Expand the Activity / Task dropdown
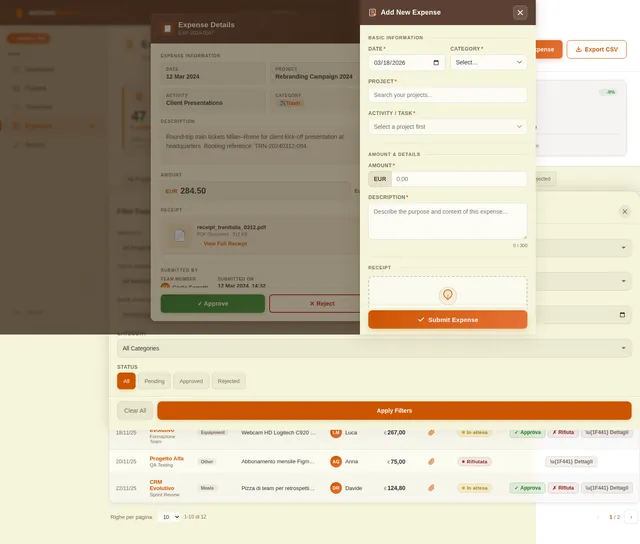Screen dimensions: 640x544 point(447,127)
